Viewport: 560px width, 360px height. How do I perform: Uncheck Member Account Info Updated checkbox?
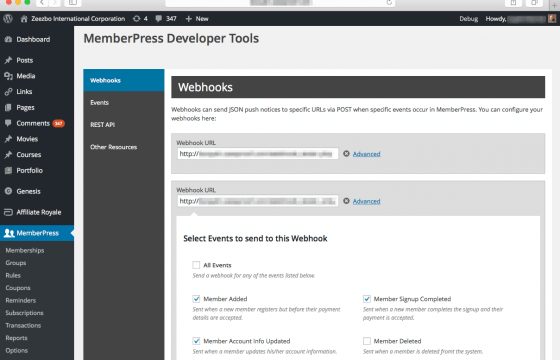click(196, 341)
